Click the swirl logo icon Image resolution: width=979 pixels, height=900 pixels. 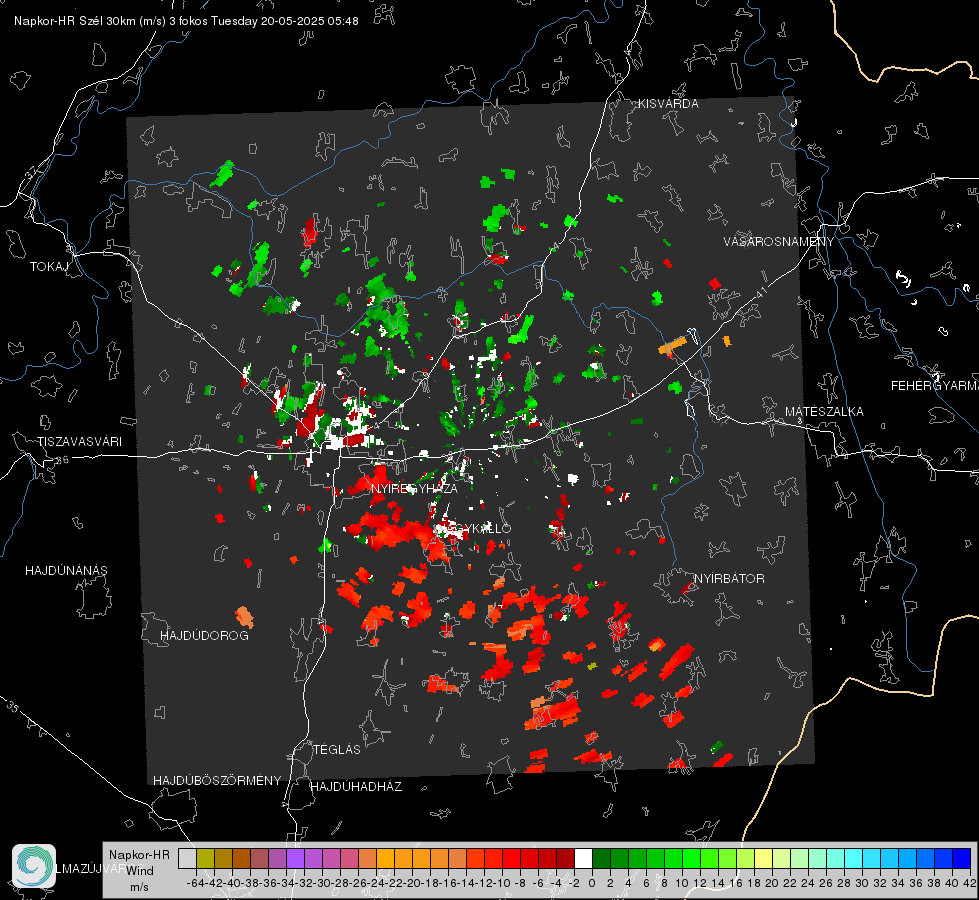34,866
